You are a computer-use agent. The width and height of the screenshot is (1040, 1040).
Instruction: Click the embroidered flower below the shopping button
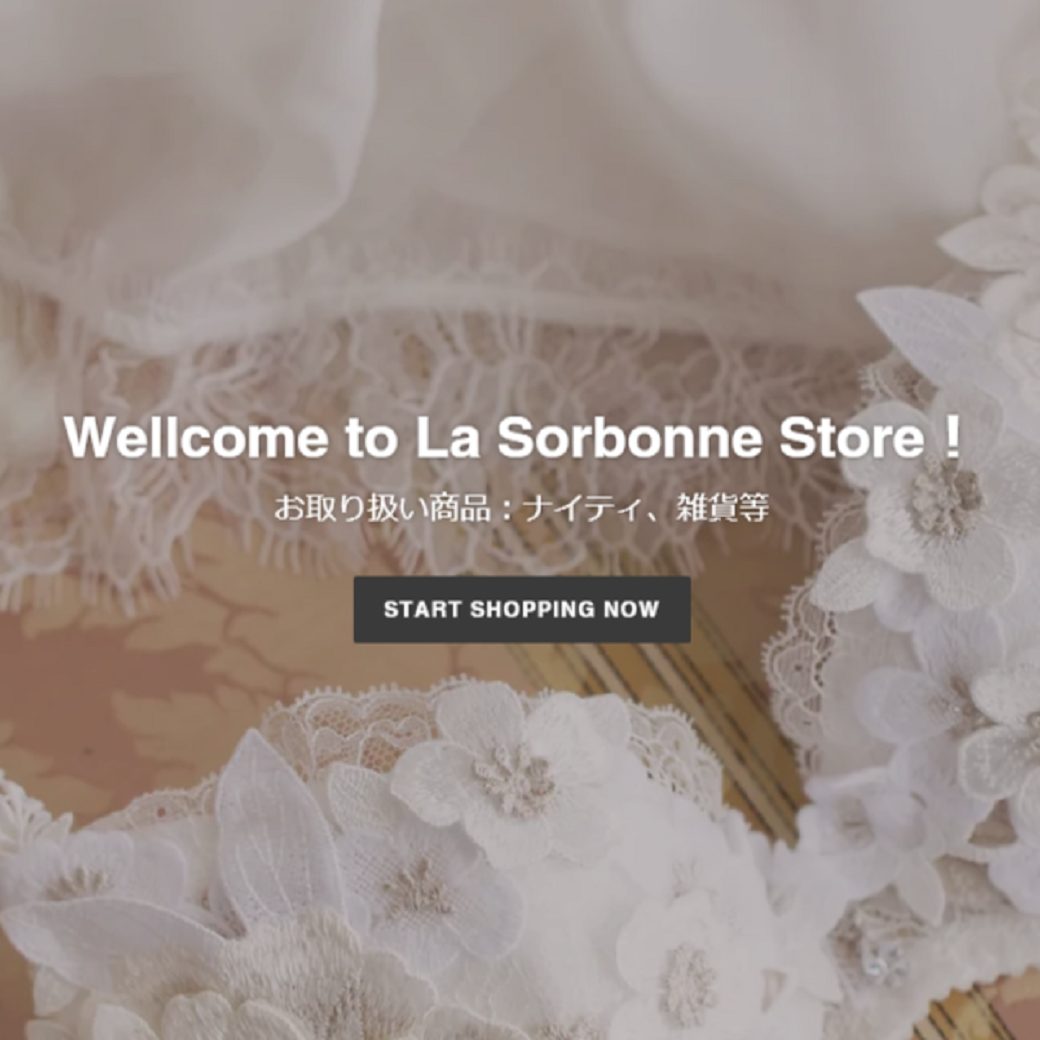[513, 773]
